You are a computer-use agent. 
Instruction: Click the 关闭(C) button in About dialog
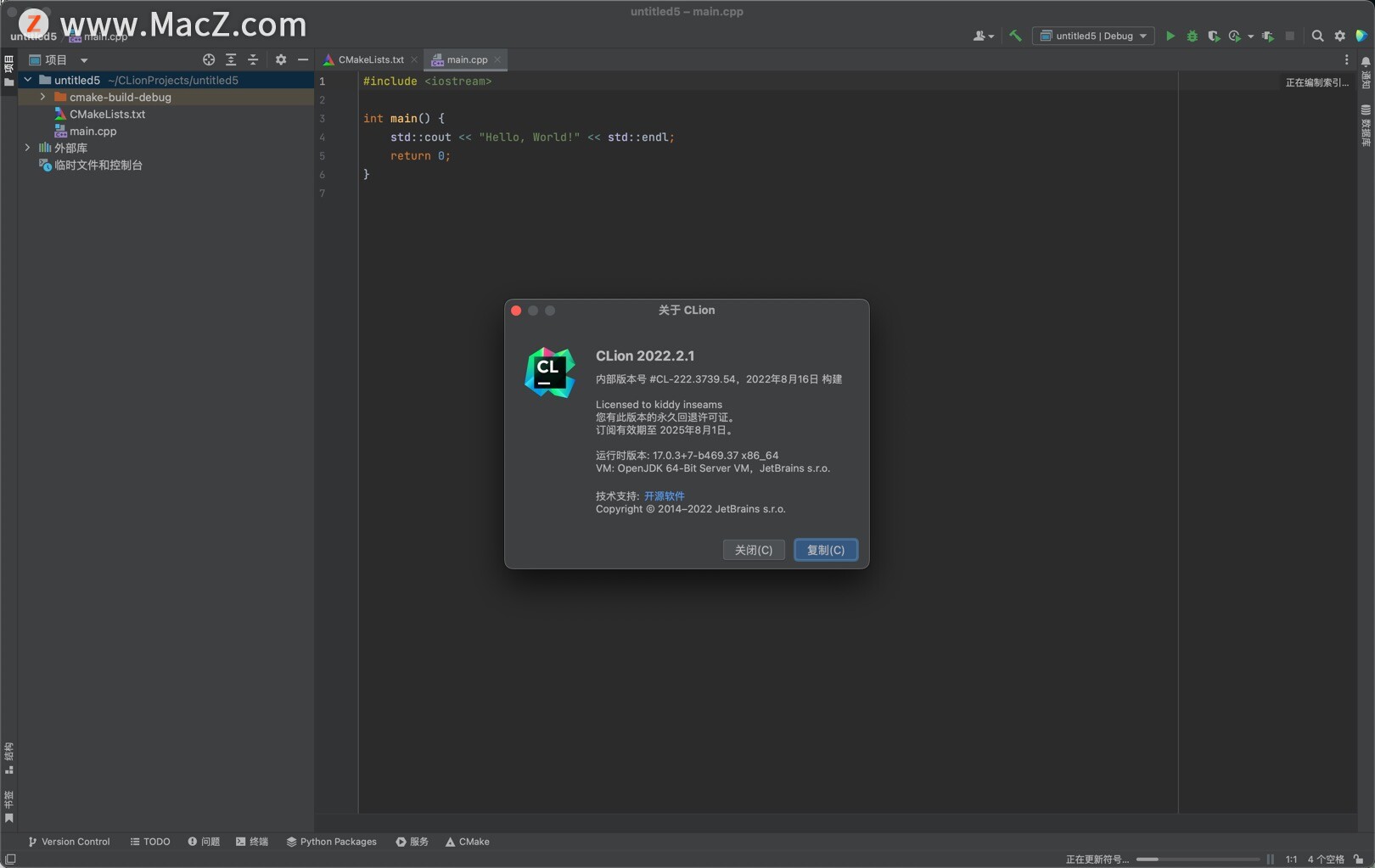(754, 550)
